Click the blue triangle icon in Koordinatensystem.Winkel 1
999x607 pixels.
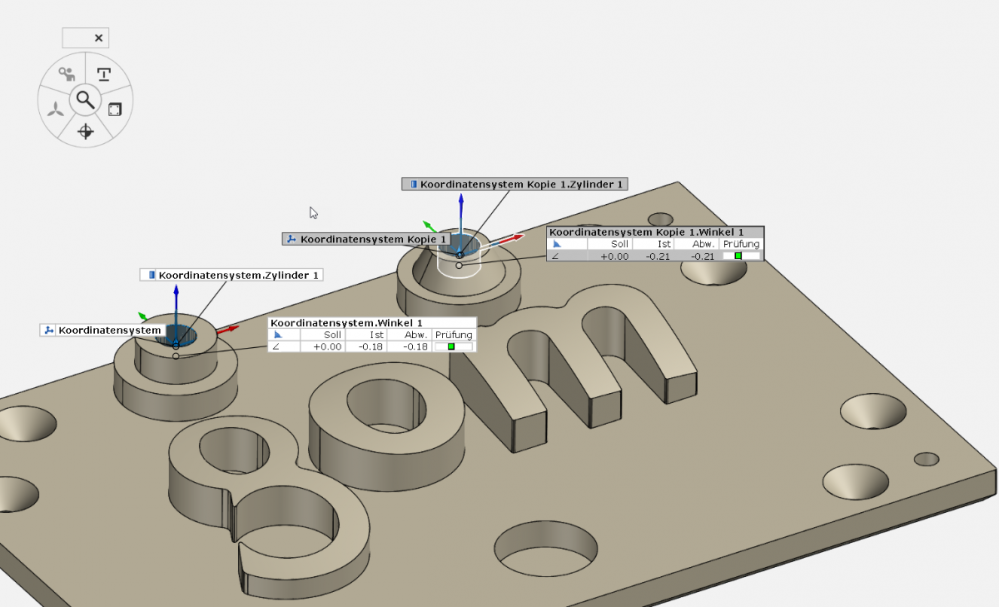(x=279, y=335)
